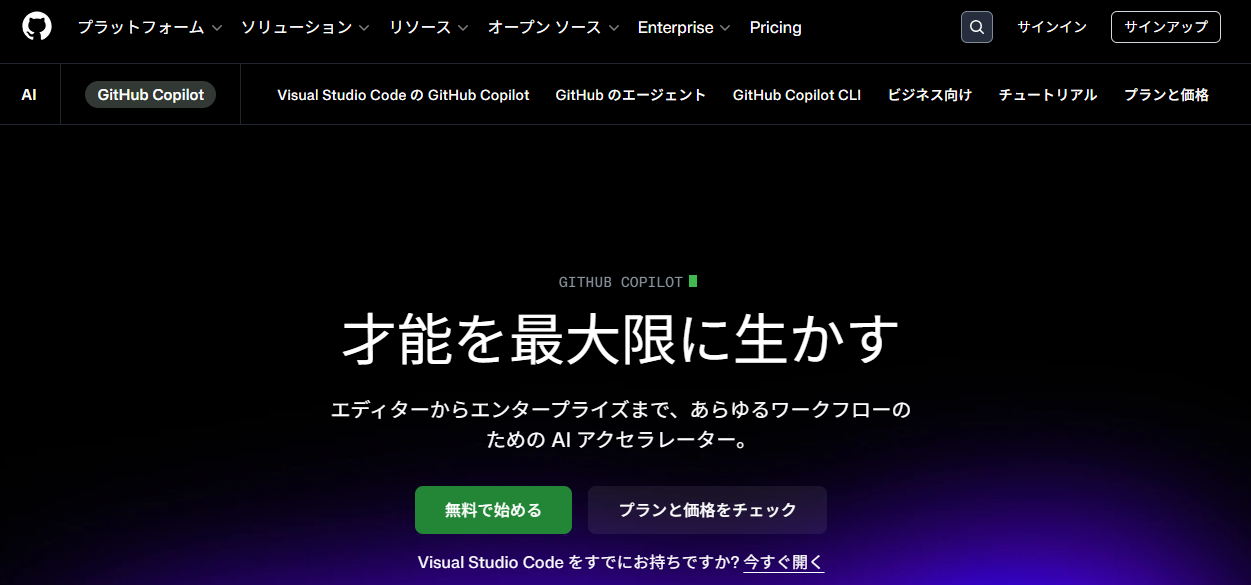Select the GitHub Copilot pill tab
1251x585 pixels.
(x=151, y=95)
